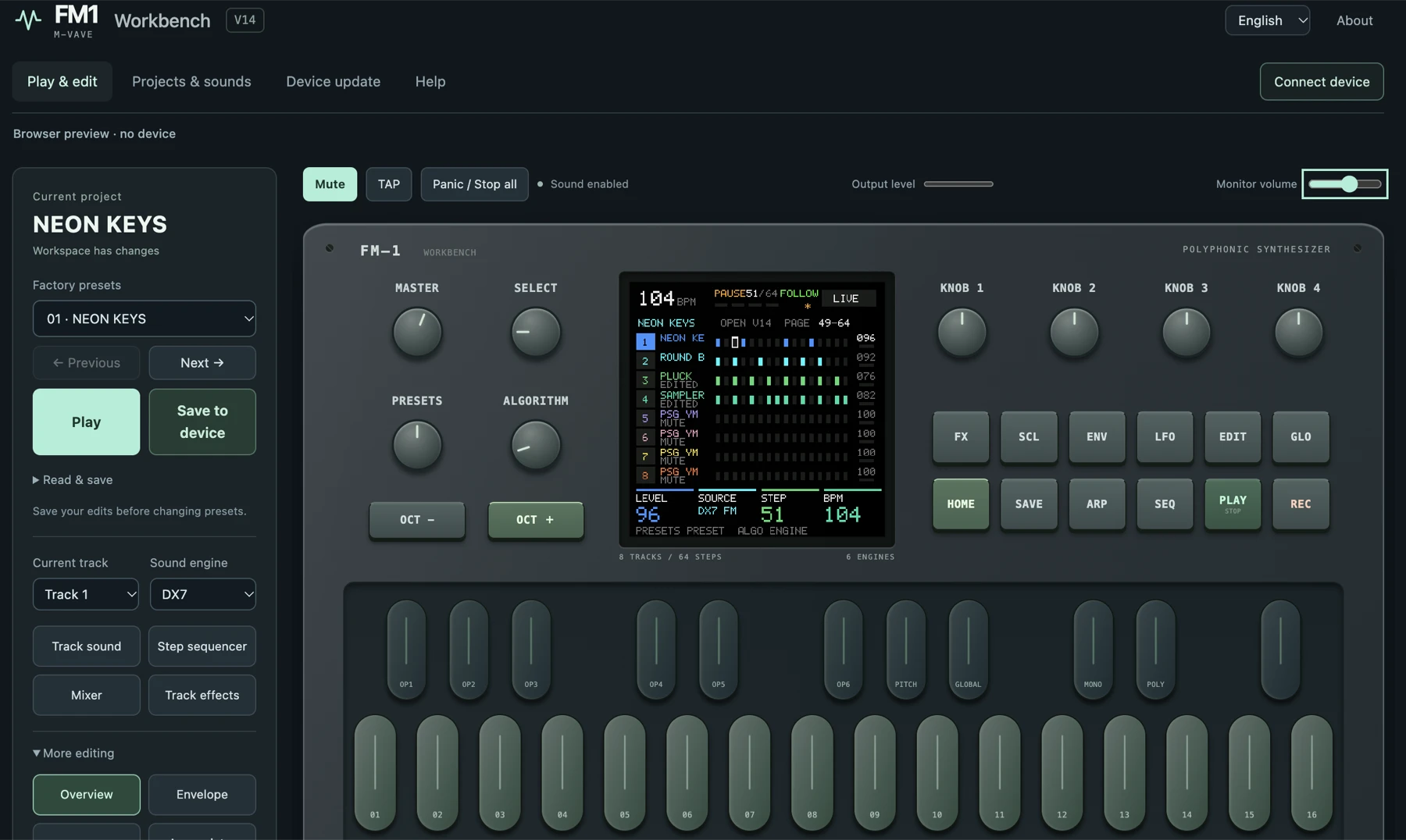Open the Help tab
1406x840 pixels.
tap(430, 81)
